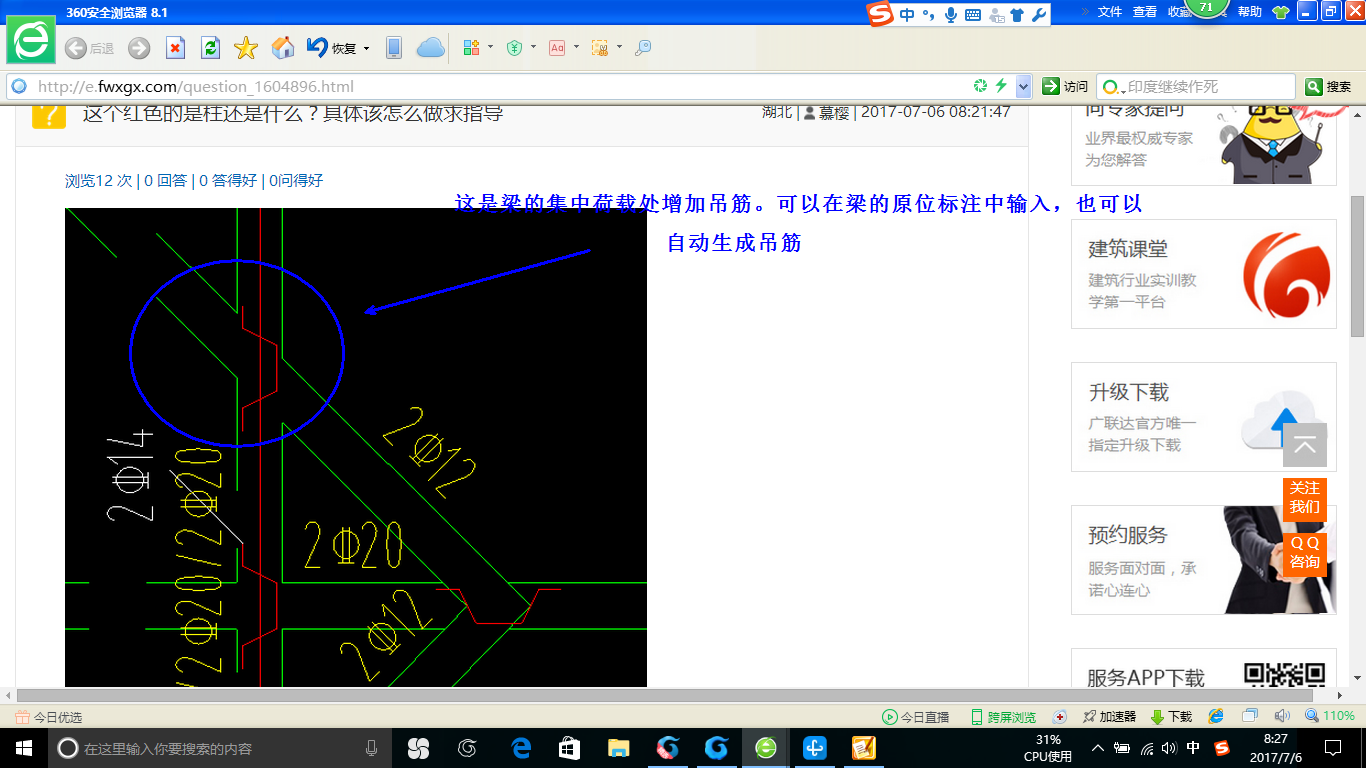Click the 0 回答 link

166,181
